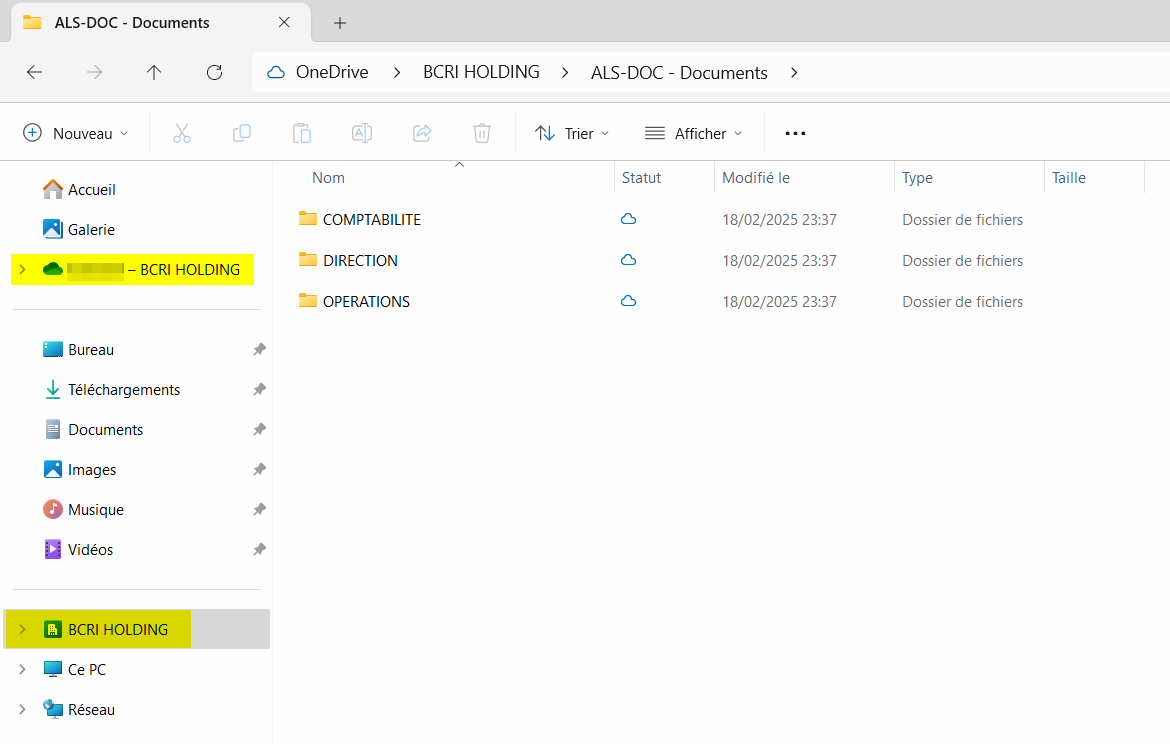Click ALS-DOC - Documents breadcrumb segment
This screenshot has width=1170, height=744.
tap(679, 72)
